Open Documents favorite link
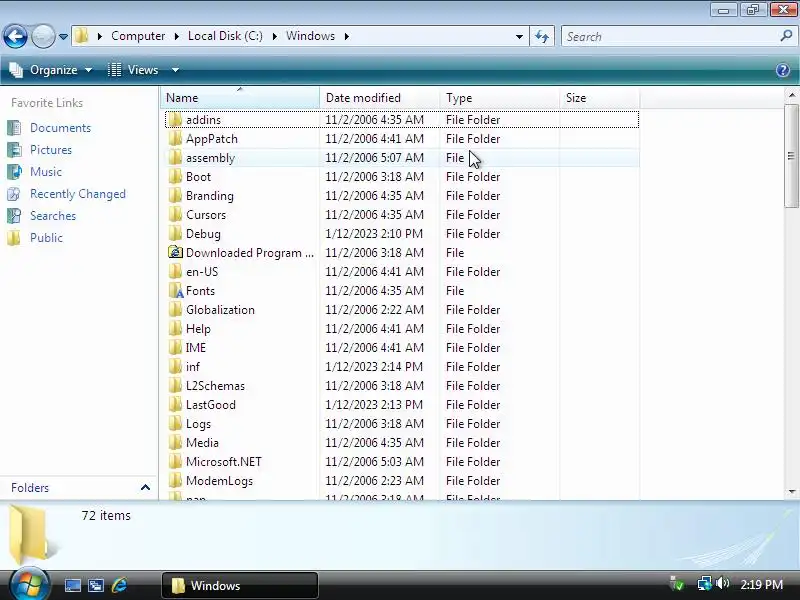 pyautogui.click(x=60, y=128)
